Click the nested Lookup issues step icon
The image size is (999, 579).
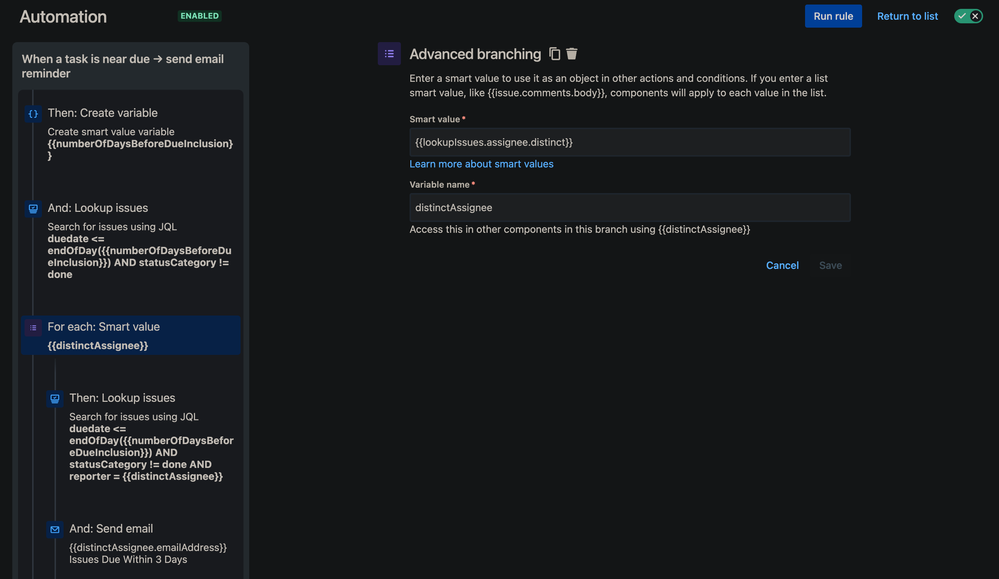point(55,399)
